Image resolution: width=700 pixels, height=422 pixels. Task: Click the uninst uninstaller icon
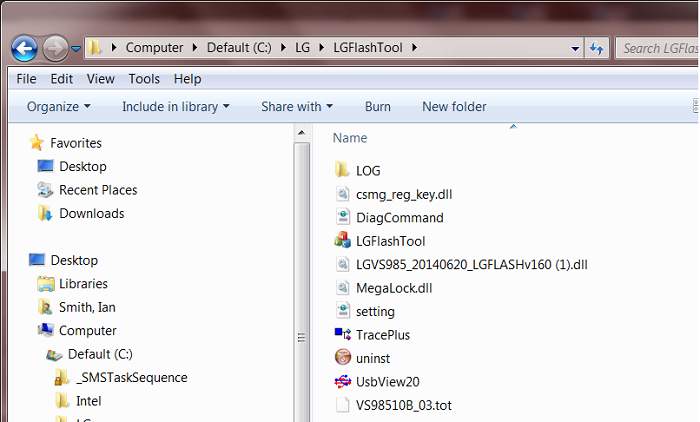[x=342, y=357]
